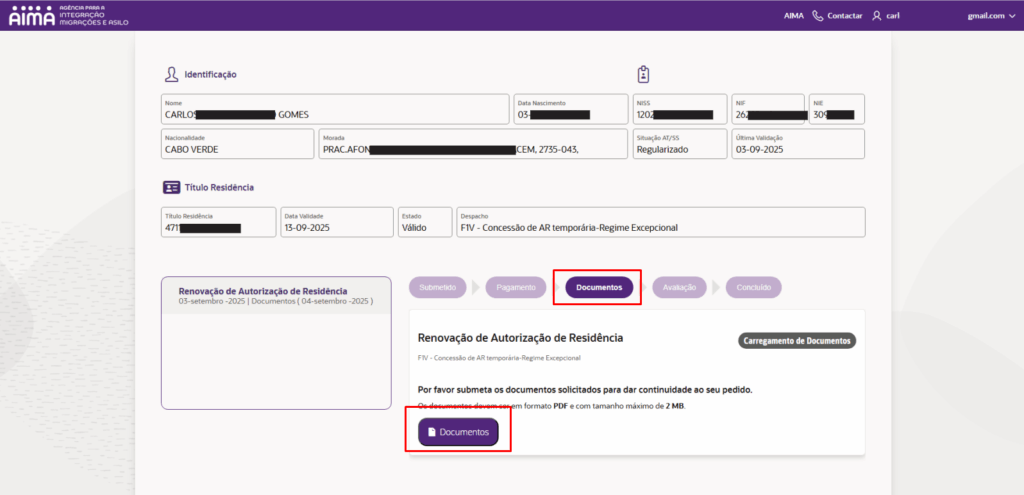Go to the active Documentos step
1024x495 pixels.
pyautogui.click(x=599, y=287)
